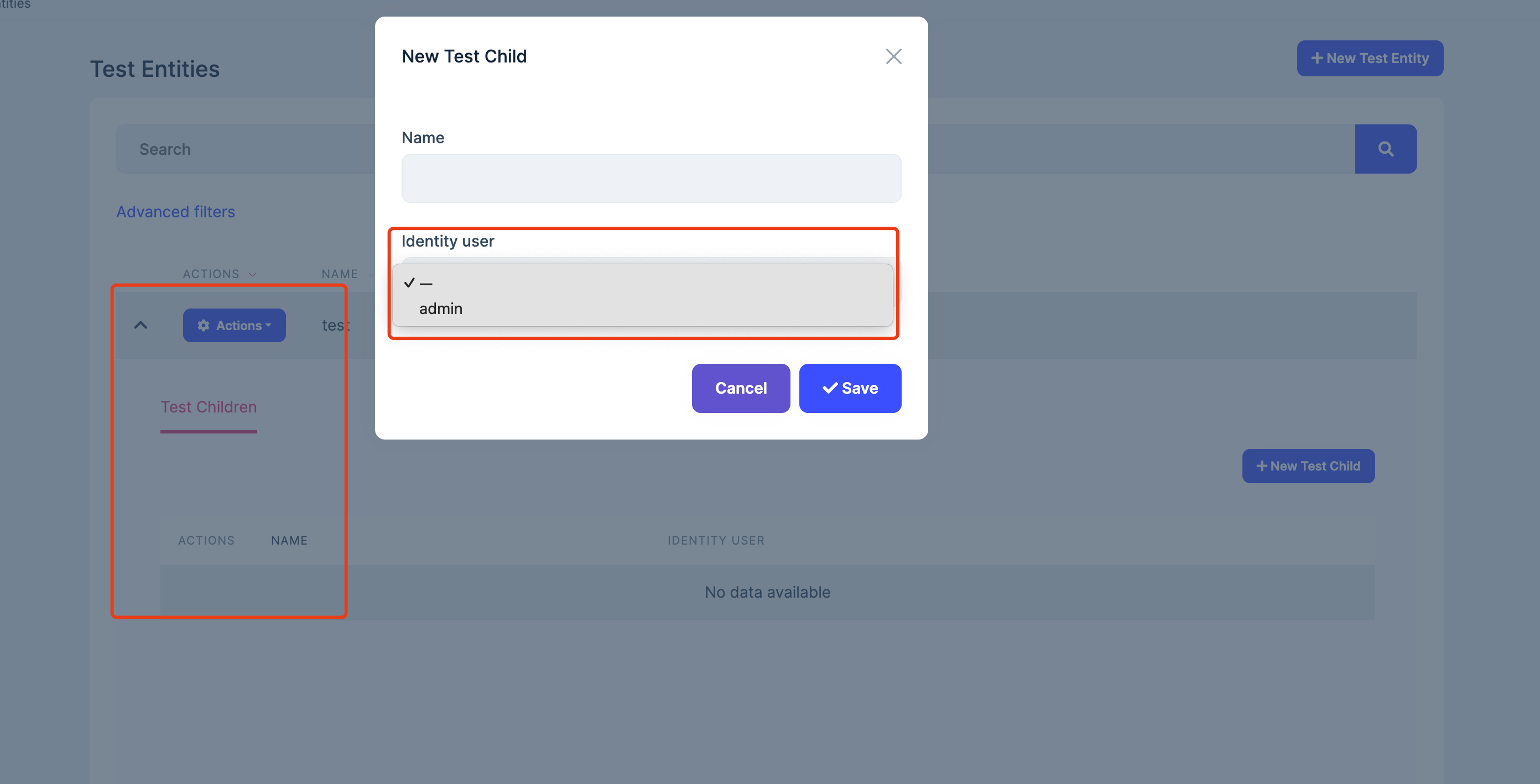Close the New Test Child dialog
1540x784 pixels.
(893, 56)
